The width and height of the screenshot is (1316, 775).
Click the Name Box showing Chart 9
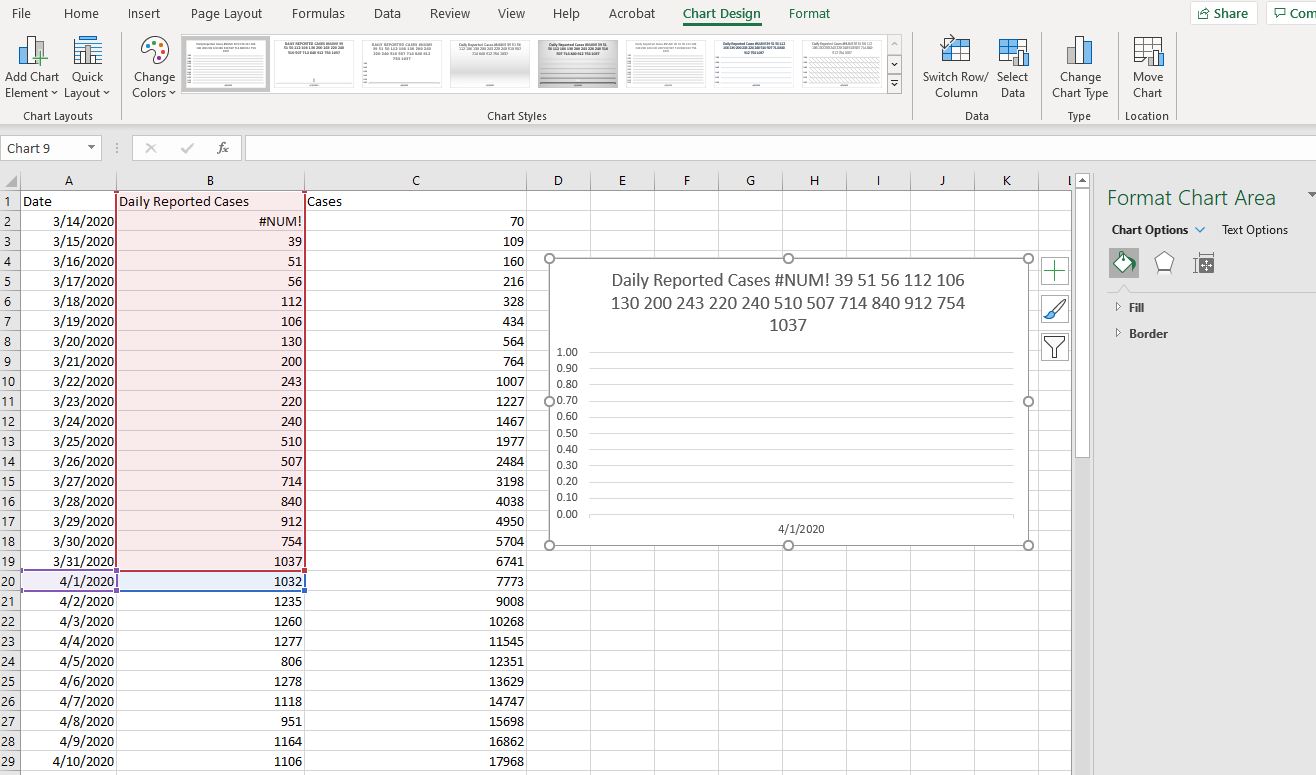[x=42, y=148]
